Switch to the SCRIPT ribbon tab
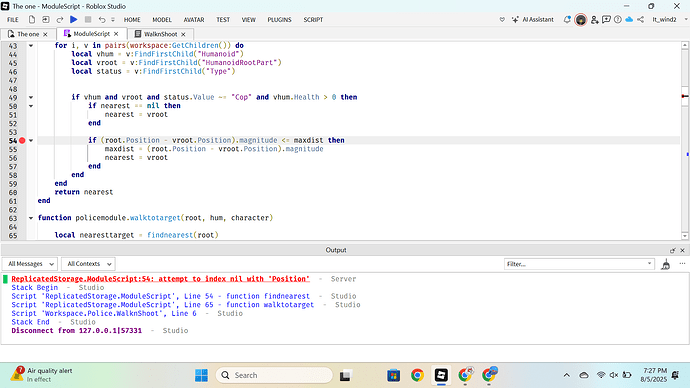The image size is (690, 388). click(313, 20)
